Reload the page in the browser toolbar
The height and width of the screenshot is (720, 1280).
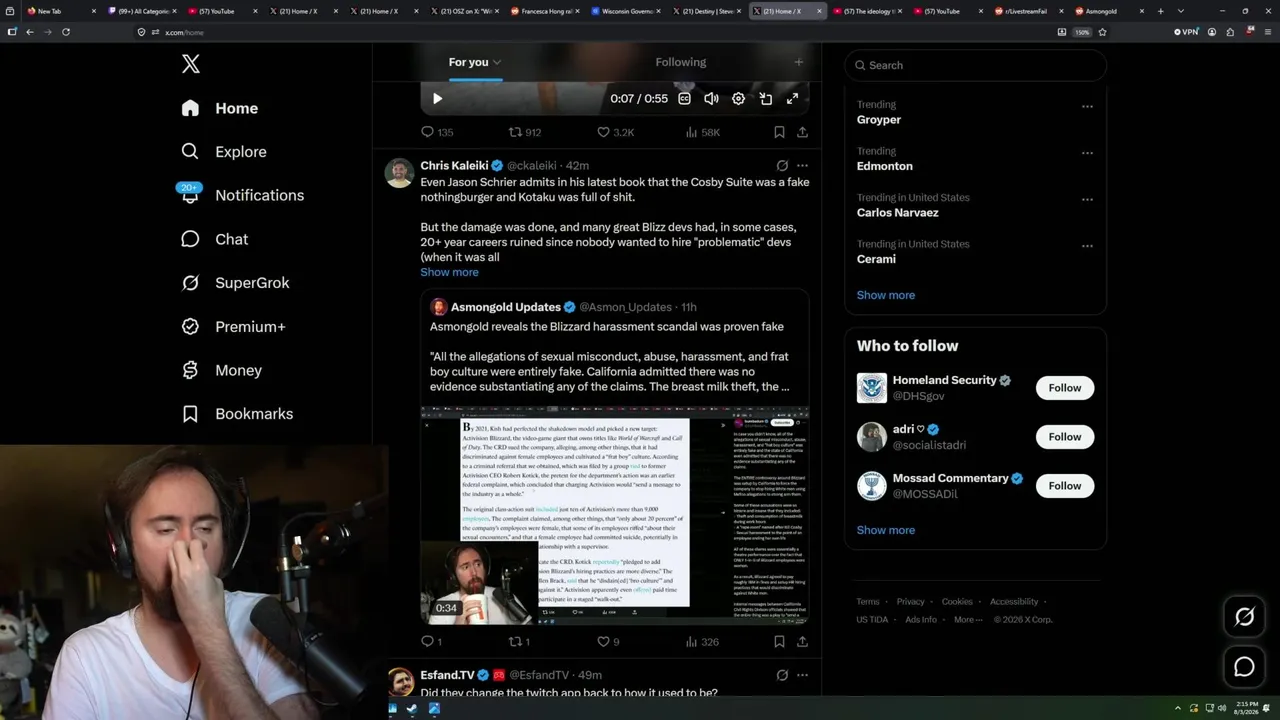pos(66,32)
